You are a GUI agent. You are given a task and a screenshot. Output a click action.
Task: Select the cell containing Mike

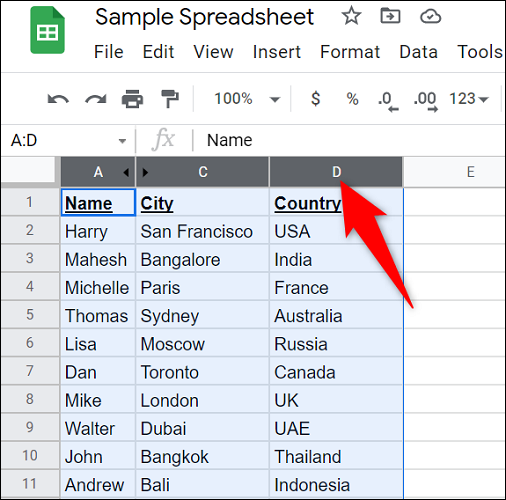click(98, 400)
